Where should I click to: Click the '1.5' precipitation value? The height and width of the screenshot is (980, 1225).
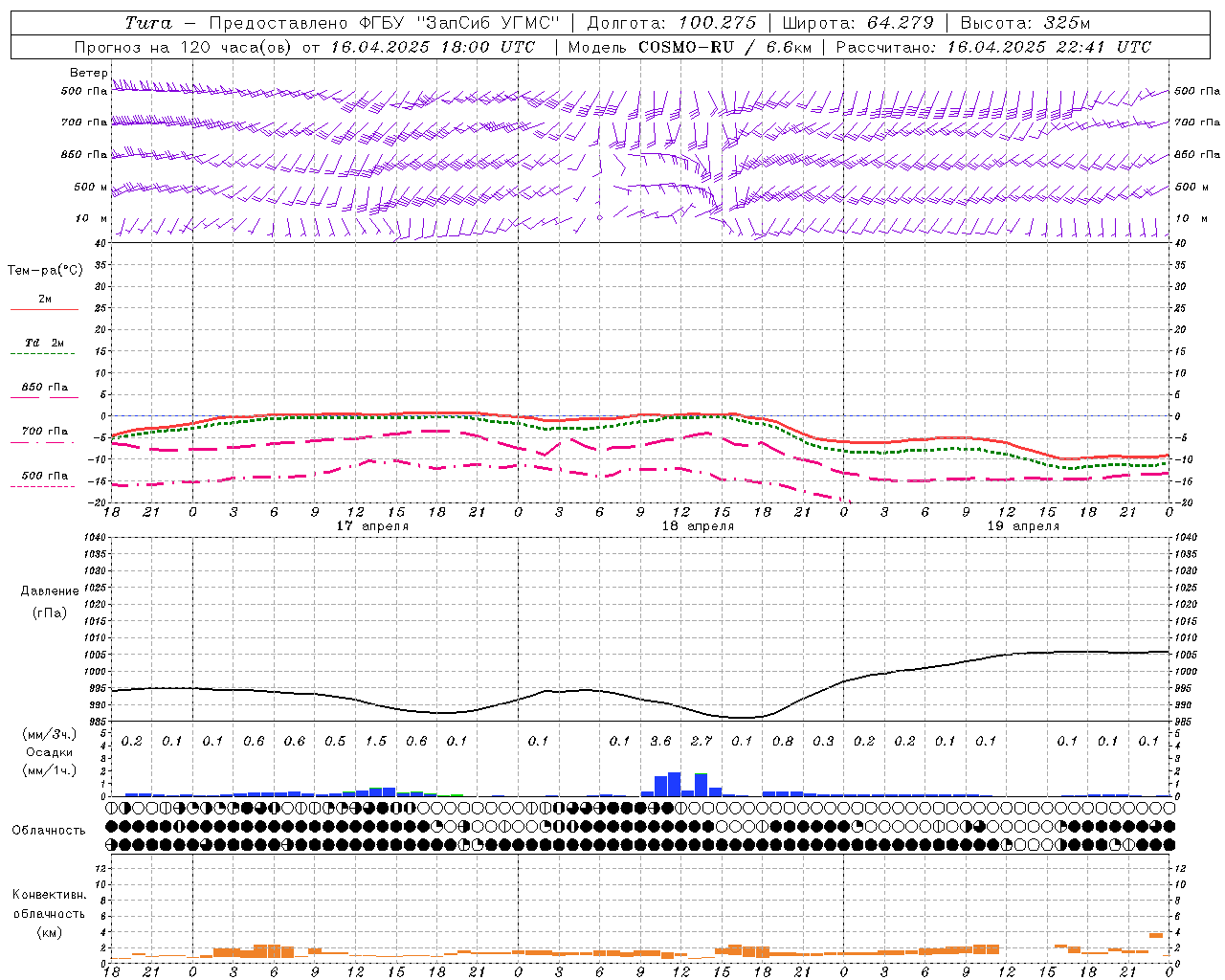click(376, 741)
